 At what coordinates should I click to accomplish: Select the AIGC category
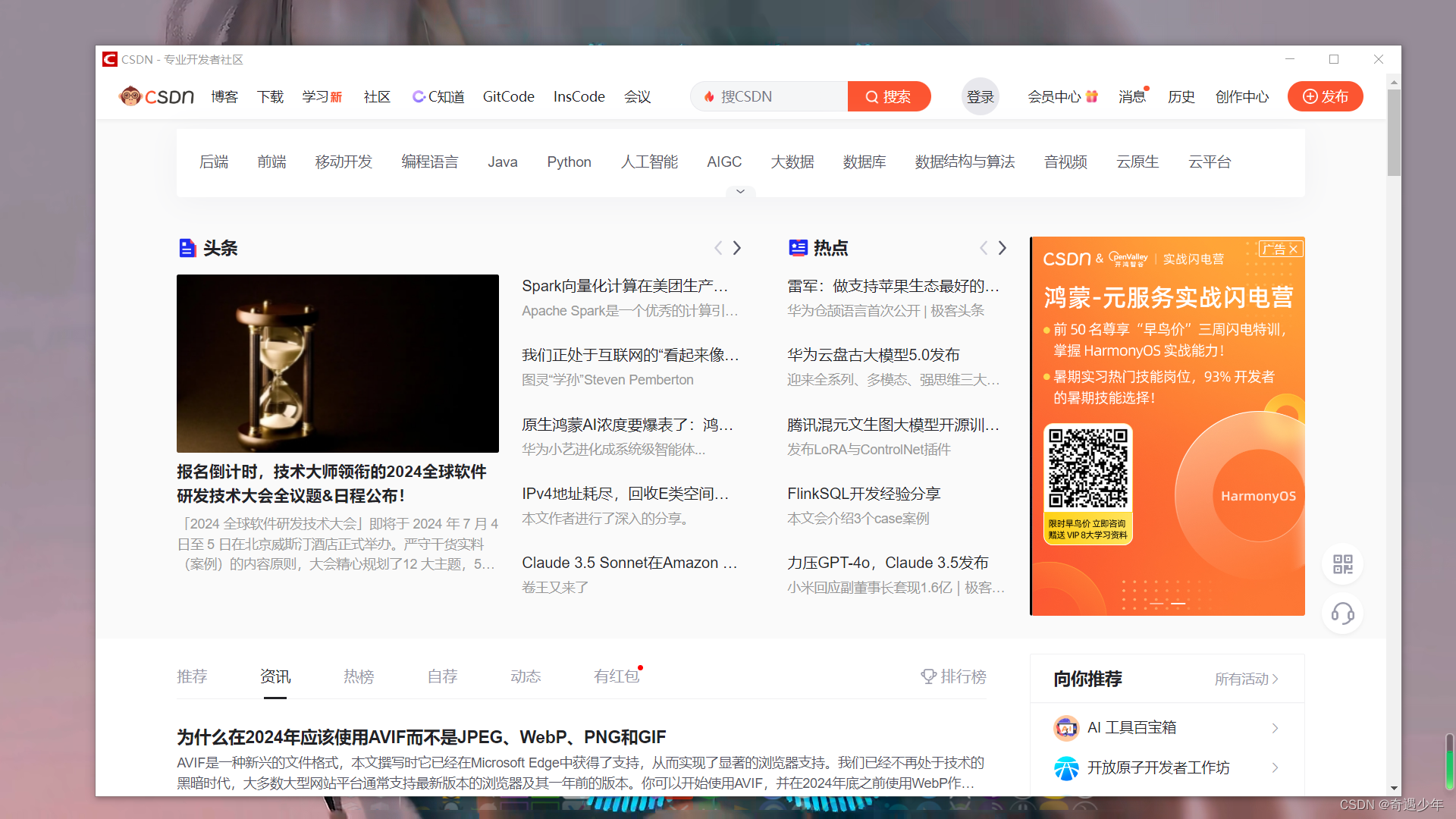tap(724, 162)
